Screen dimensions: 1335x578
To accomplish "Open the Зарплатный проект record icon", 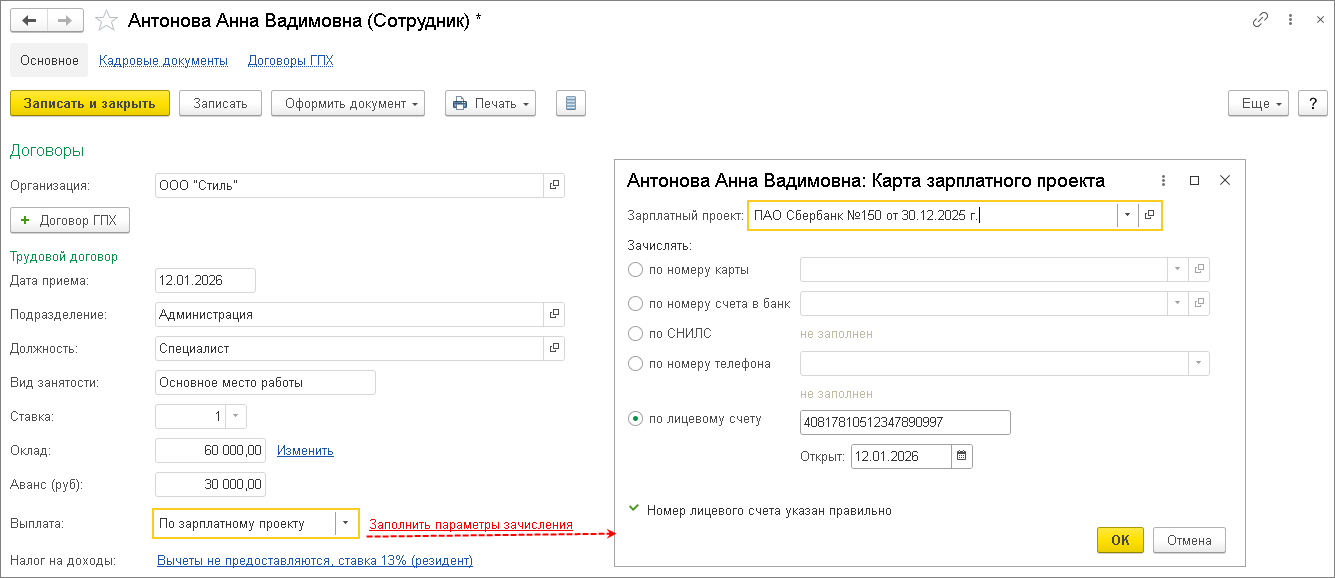I will pyautogui.click(x=1150, y=215).
